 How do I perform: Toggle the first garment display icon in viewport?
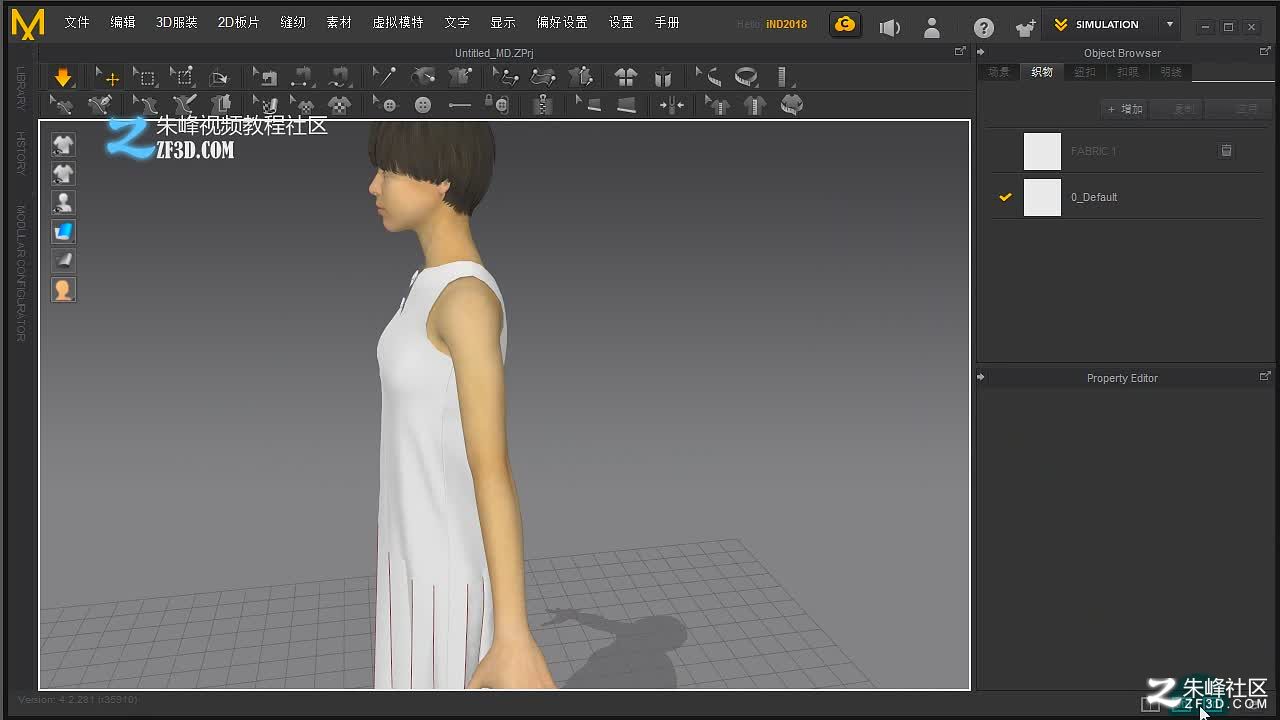click(x=63, y=145)
